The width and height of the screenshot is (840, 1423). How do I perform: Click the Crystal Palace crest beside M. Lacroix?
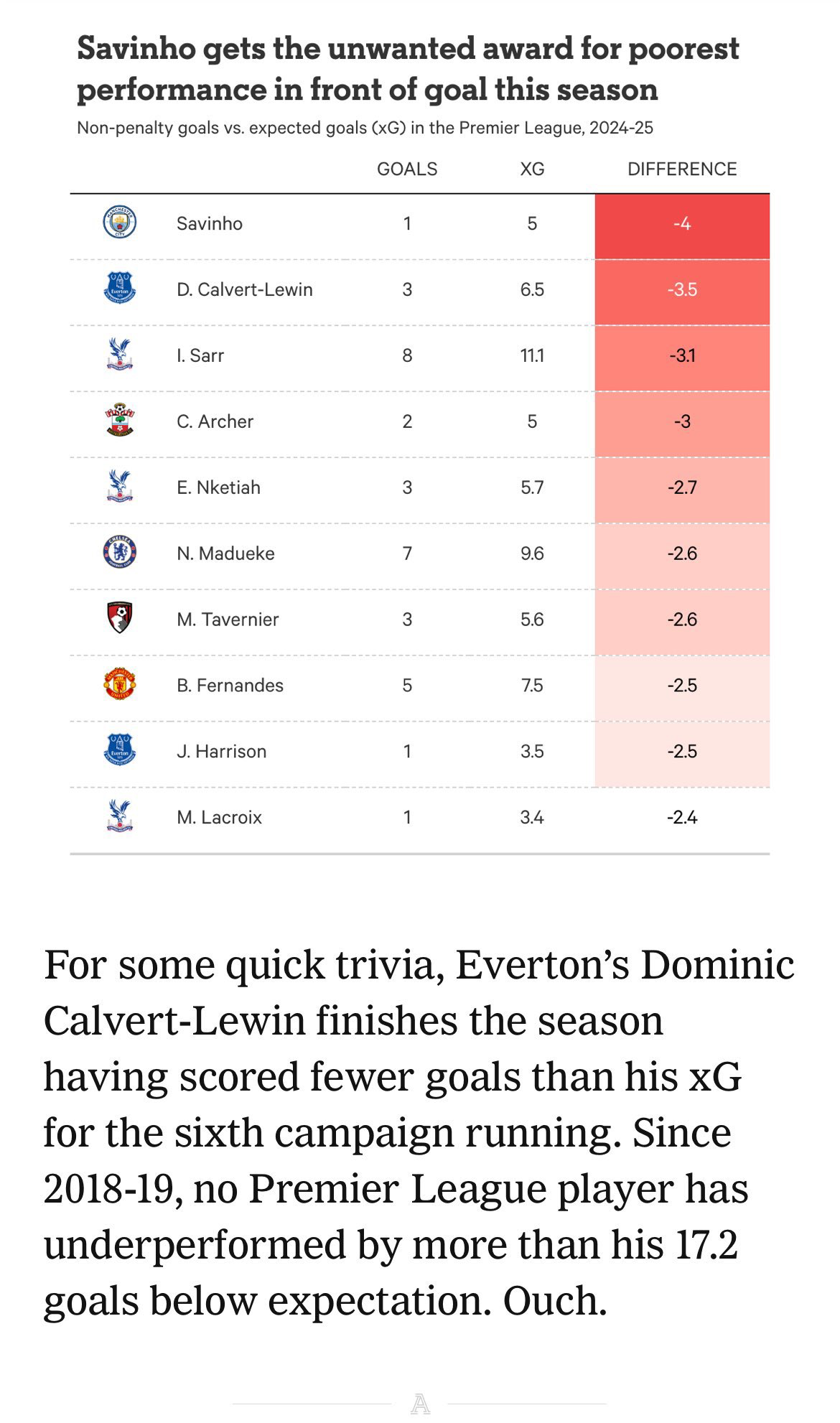pos(119,816)
